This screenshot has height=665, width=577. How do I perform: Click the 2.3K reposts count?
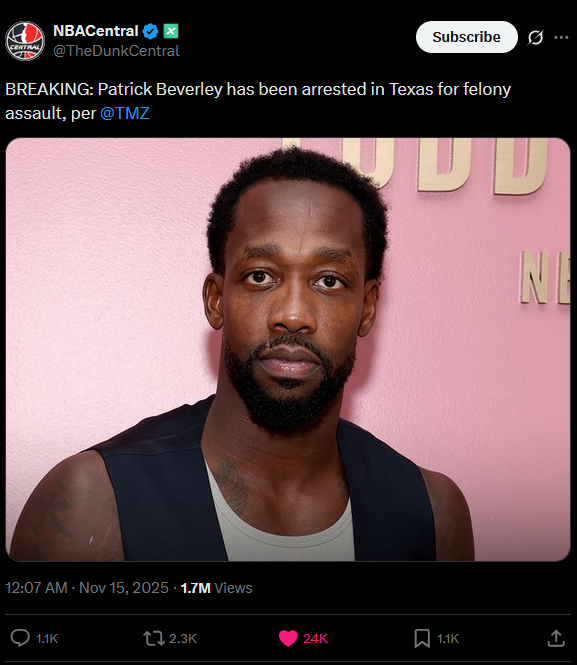point(183,639)
